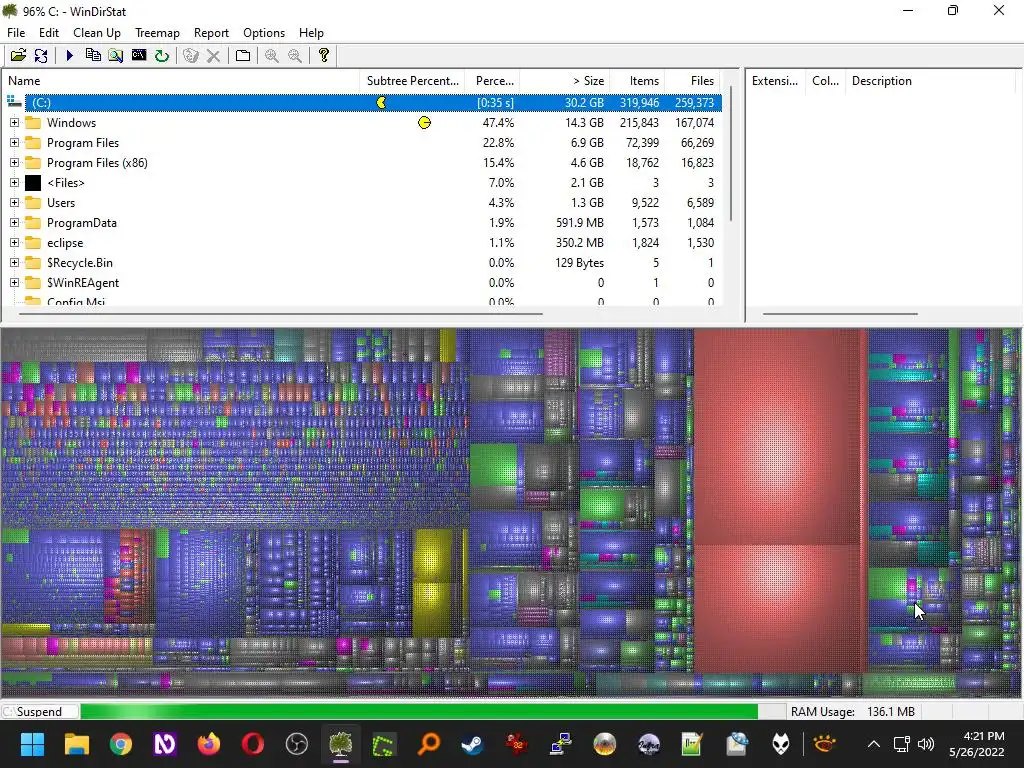1024x768 pixels.
Task: Click the large red treemap block
Action: coord(776,436)
